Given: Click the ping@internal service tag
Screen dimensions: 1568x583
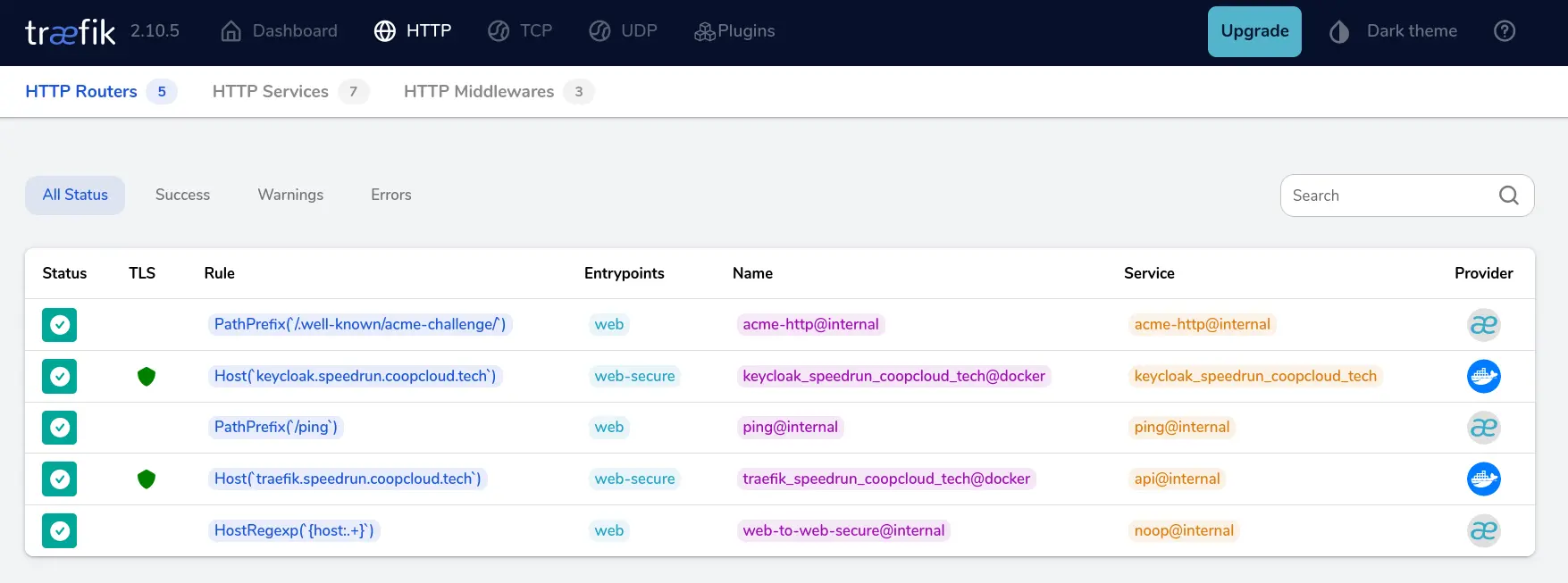Looking at the screenshot, I should [x=1182, y=427].
